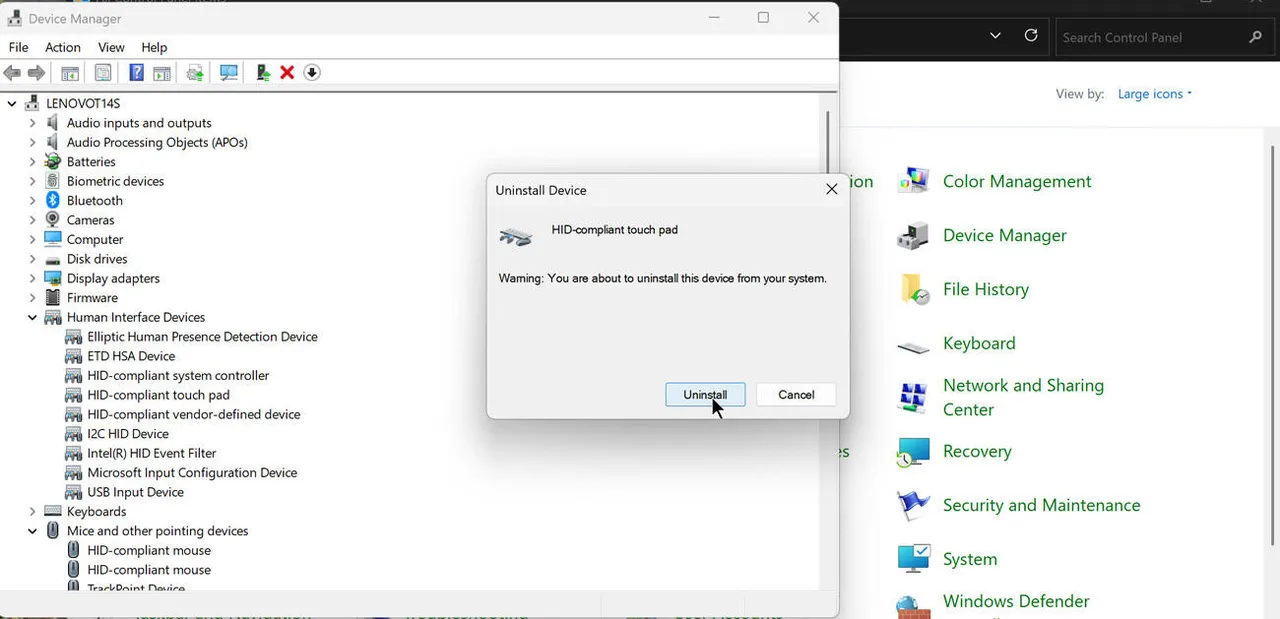Viewport: 1280px width, 619px height.
Task: Expand the Display adapters category
Action: [32, 278]
